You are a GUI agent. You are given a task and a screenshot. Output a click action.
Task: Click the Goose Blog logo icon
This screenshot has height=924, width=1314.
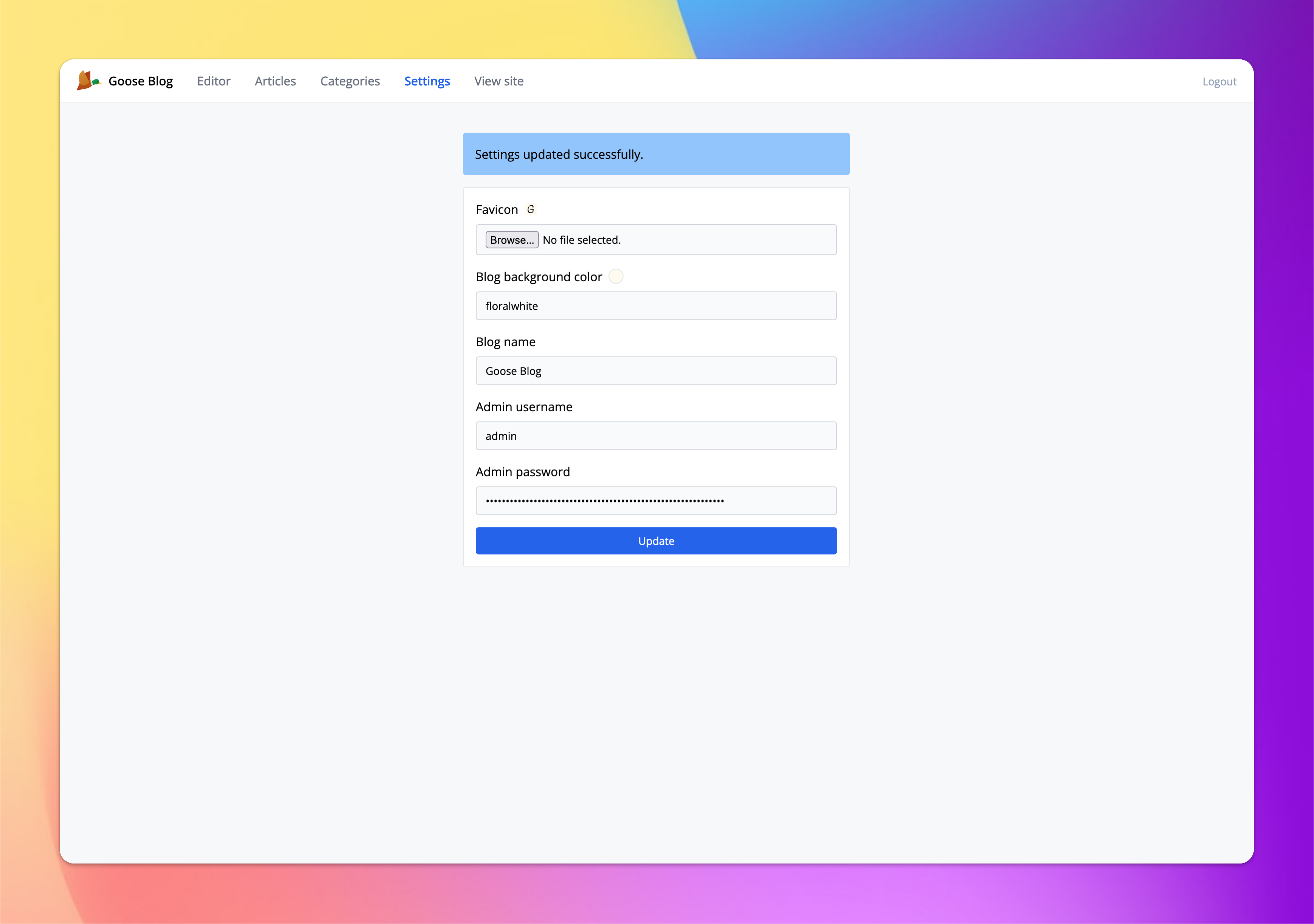tap(89, 81)
